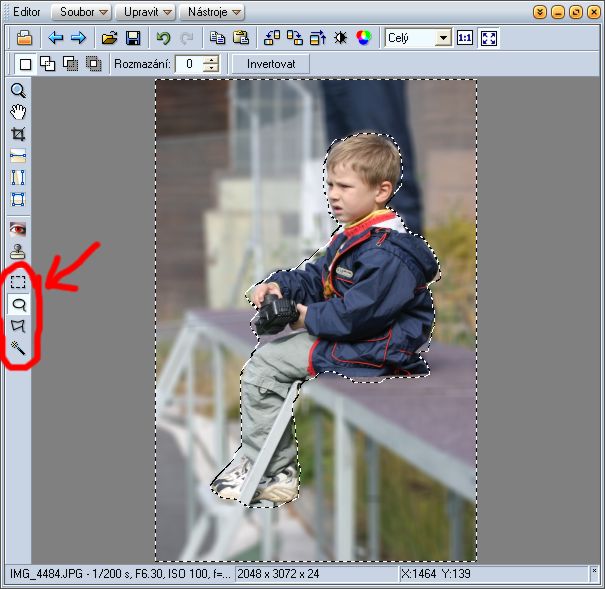This screenshot has height=589, width=605.
Task: Click the browser folder icon in toolbar
Action: tap(24, 38)
